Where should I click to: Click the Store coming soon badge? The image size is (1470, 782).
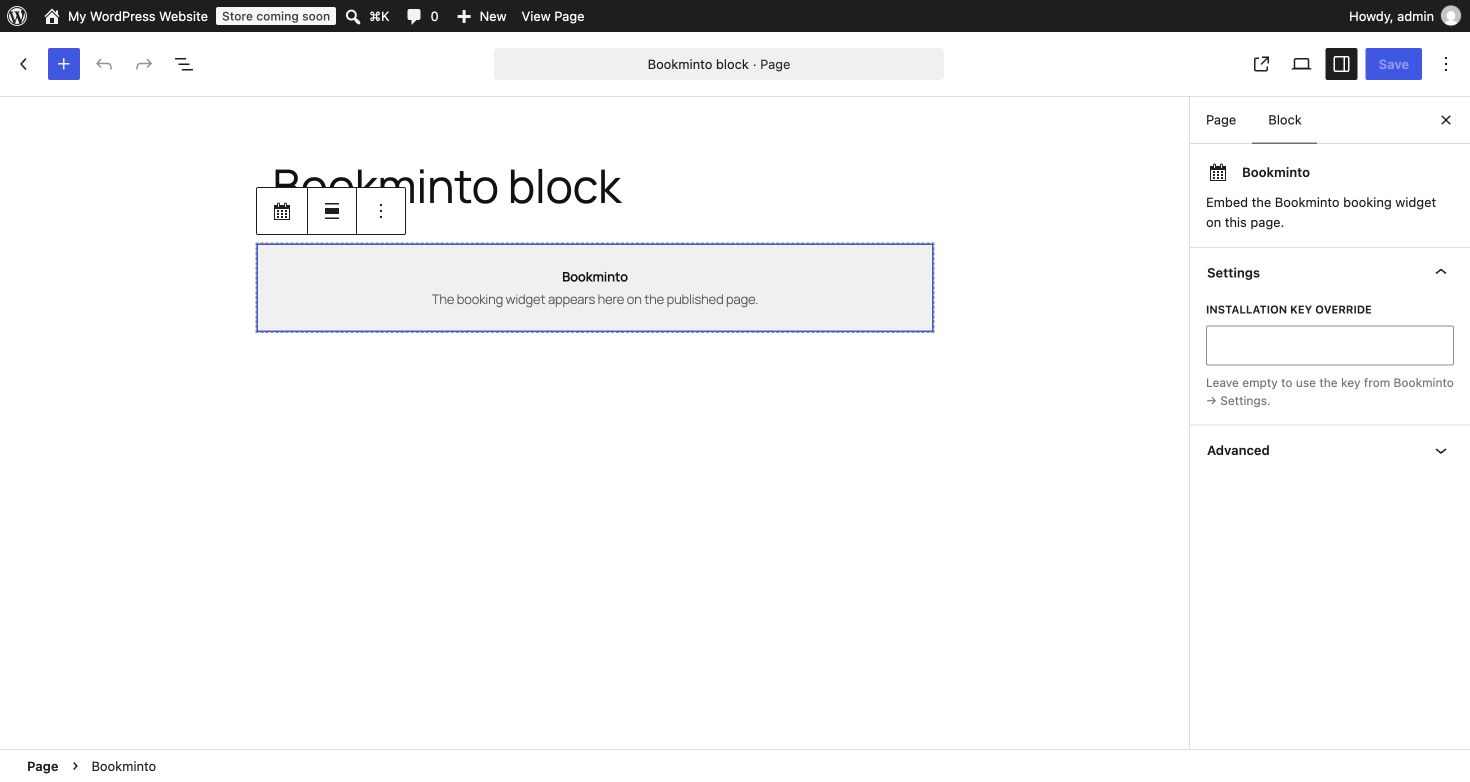coord(276,16)
